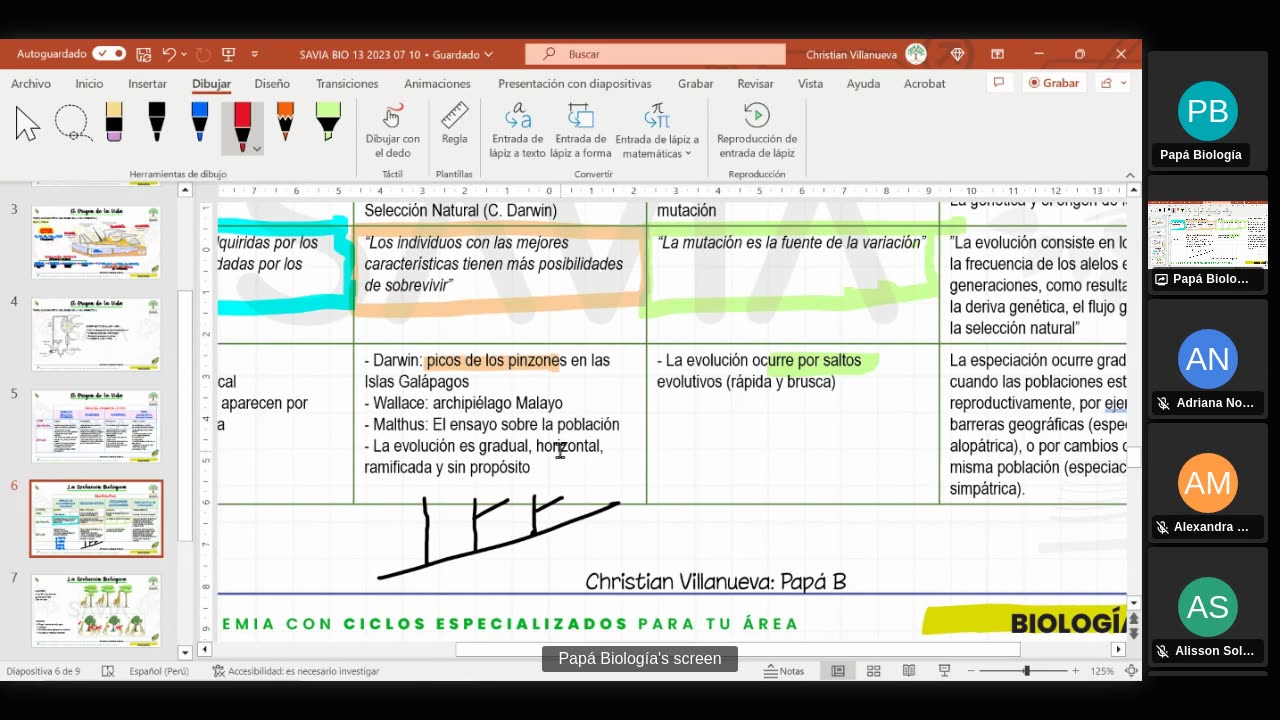This screenshot has width=1280, height=720.
Task: Click the 125% zoom level
Action: pyautogui.click(x=1102, y=671)
